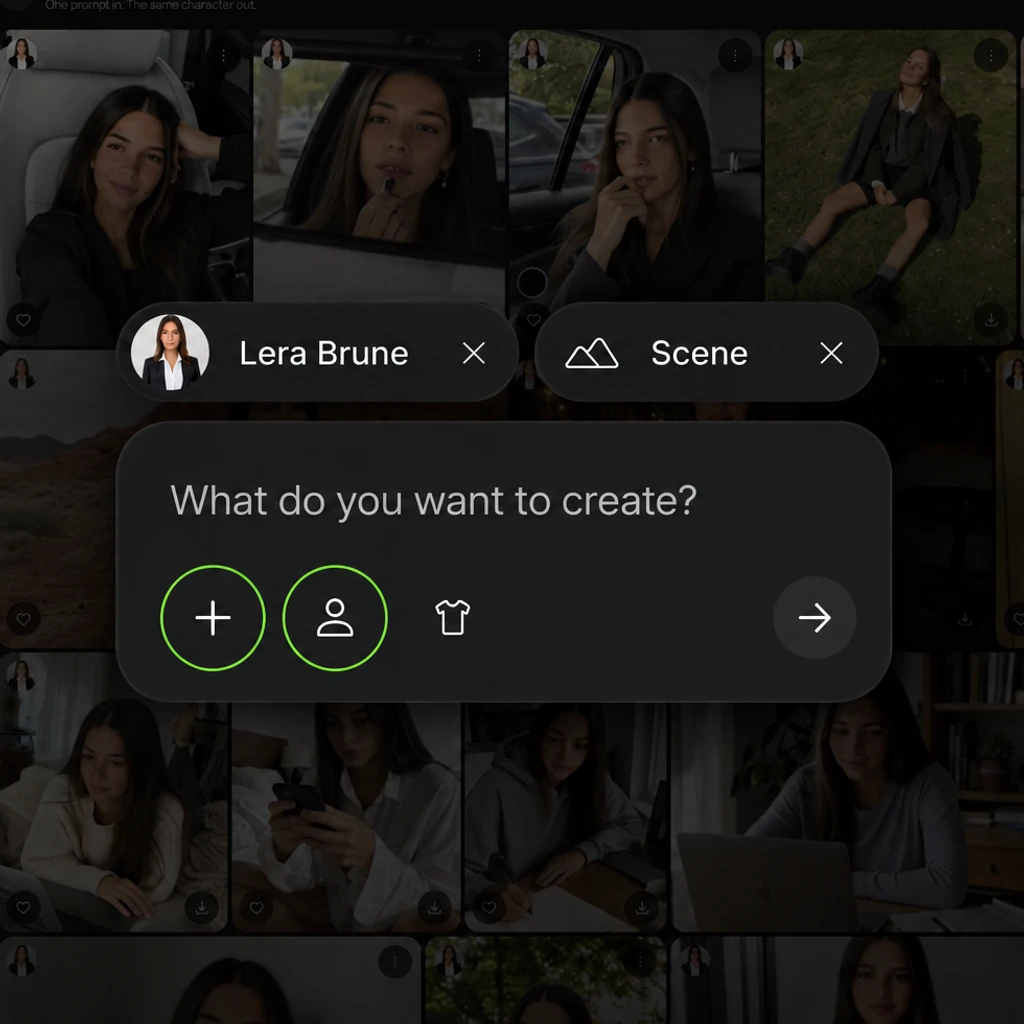Open three-dot menu on hand-to-lips car image

(x=735, y=56)
